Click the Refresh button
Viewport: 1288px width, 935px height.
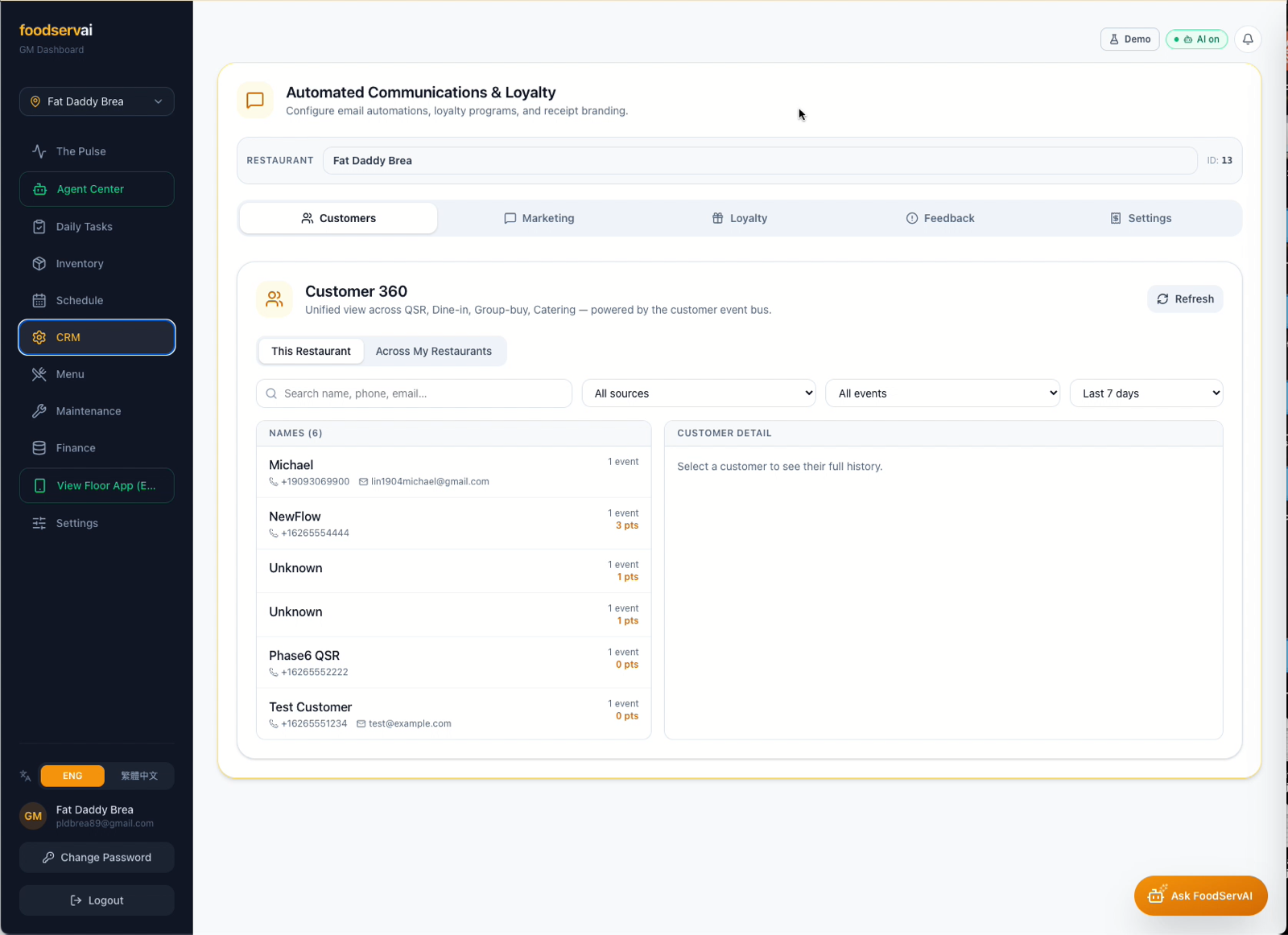(1185, 299)
